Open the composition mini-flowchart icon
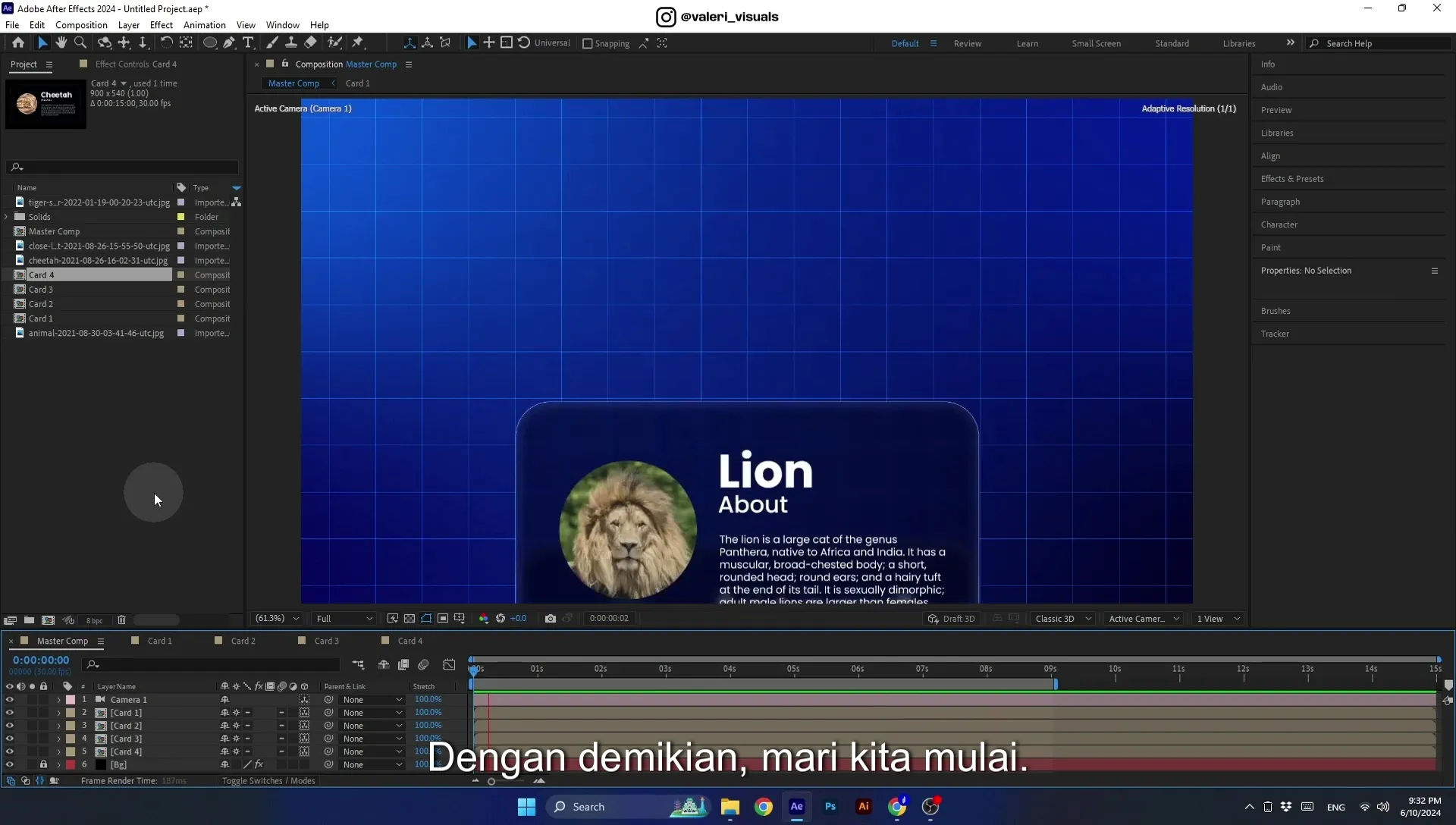The width and height of the screenshot is (1456, 825). point(358,665)
